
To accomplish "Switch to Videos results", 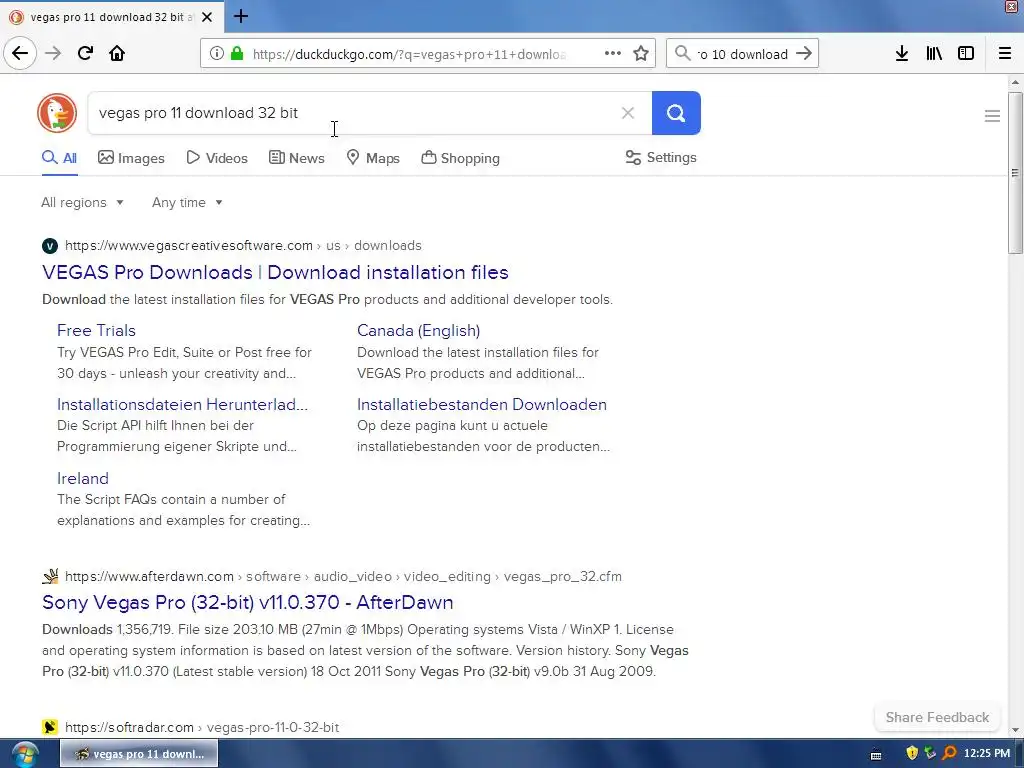I will [217, 158].
